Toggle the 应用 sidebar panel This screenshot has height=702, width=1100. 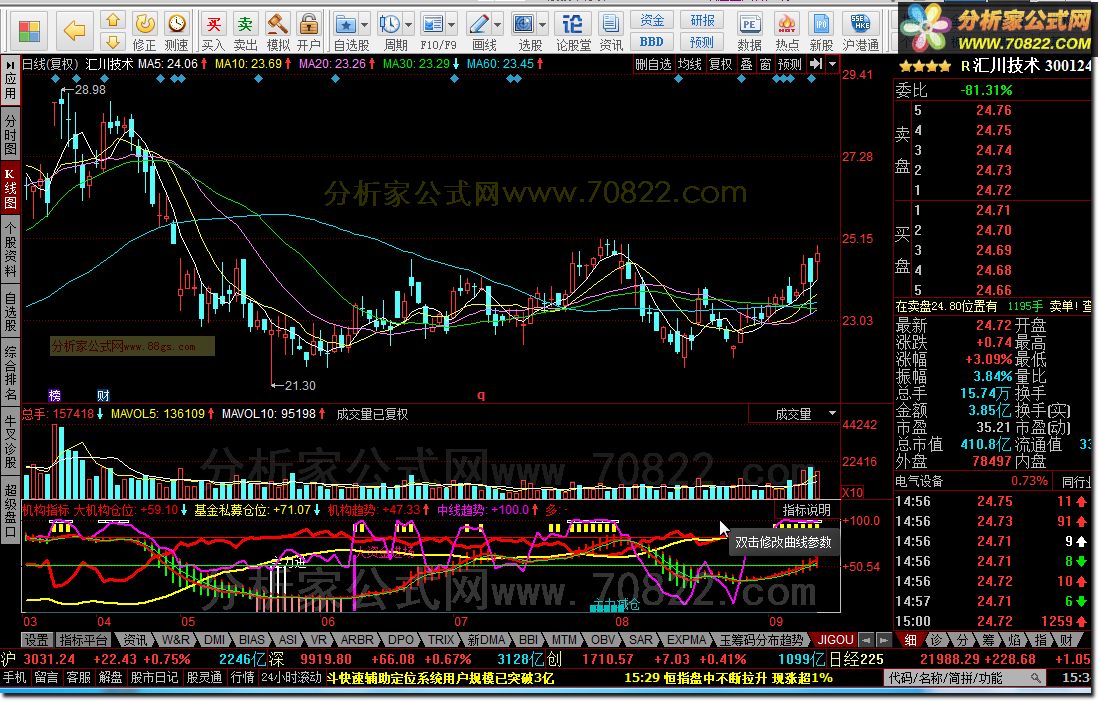tap(10, 81)
